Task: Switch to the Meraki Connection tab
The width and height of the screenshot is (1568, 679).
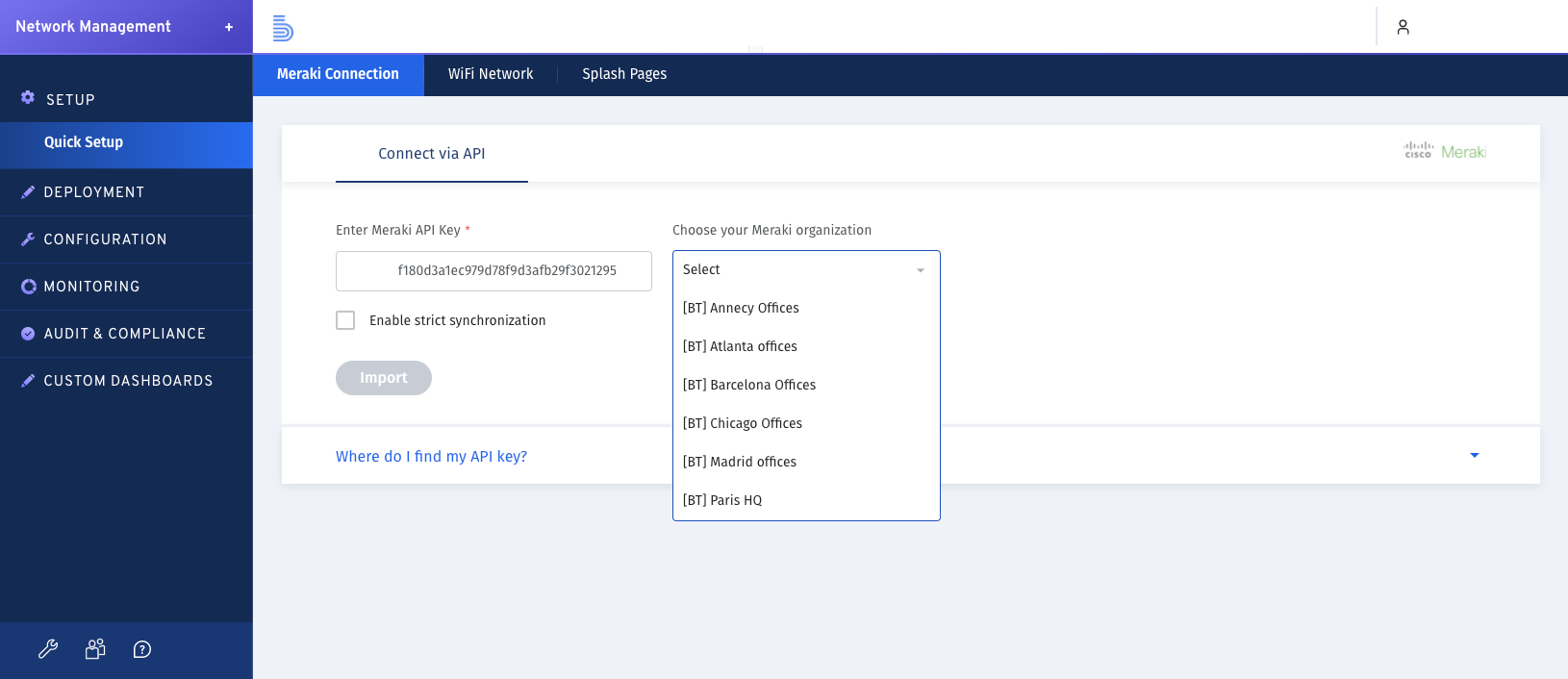Action: (x=338, y=74)
